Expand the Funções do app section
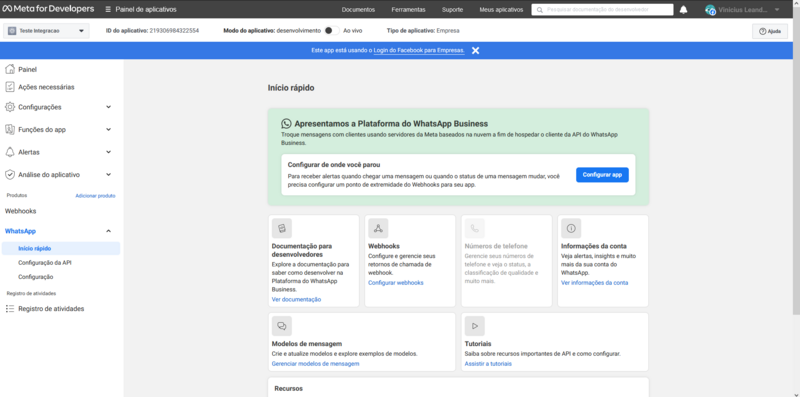This screenshot has height=397, width=800. tap(108, 130)
